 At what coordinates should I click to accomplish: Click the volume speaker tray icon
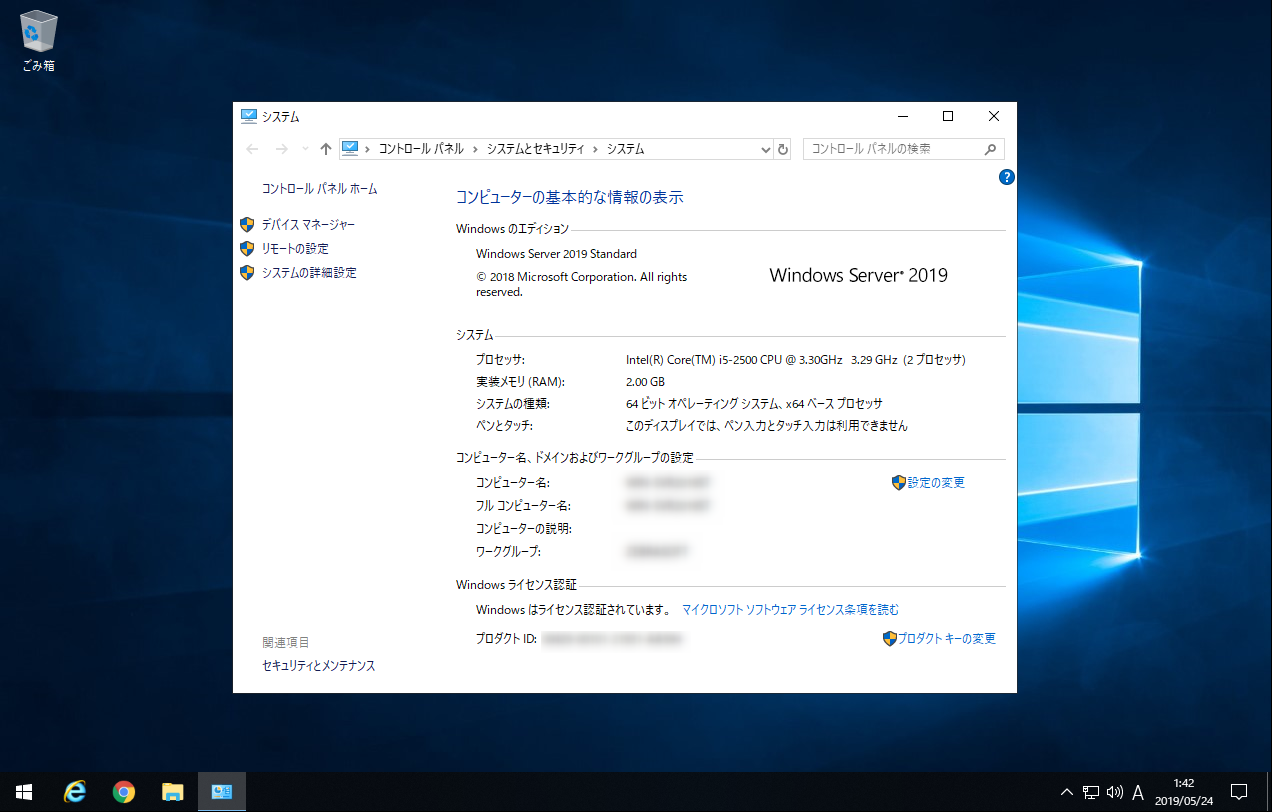coord(1115,793)
